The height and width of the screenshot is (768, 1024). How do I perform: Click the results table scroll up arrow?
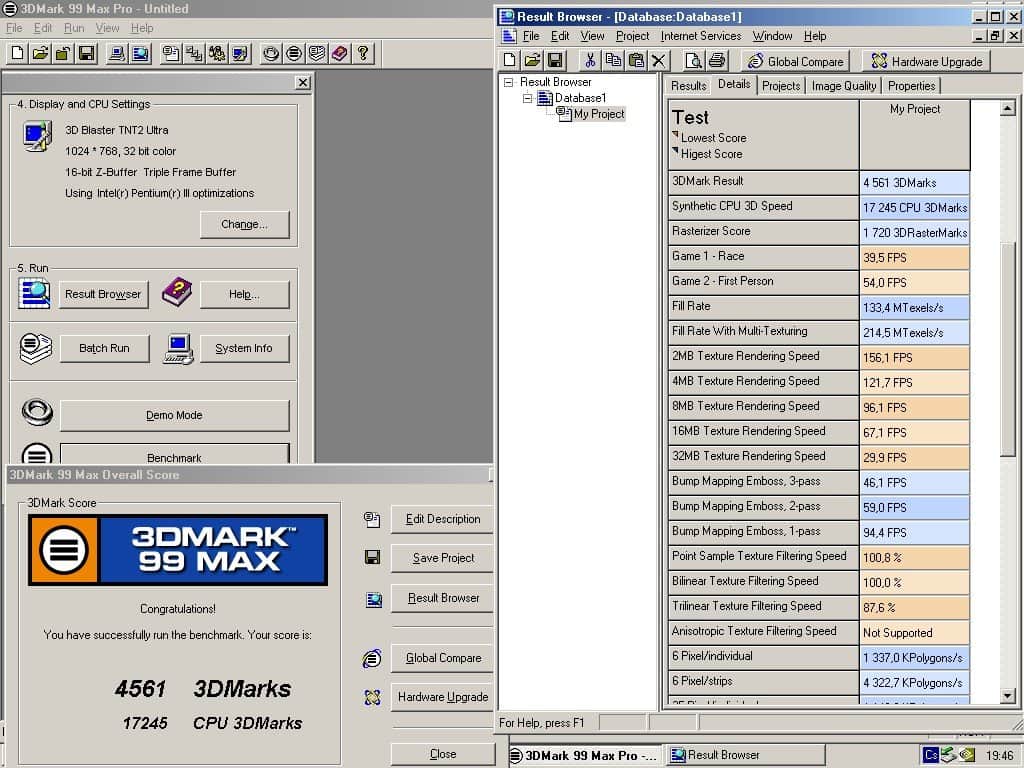click(1007, 108)
